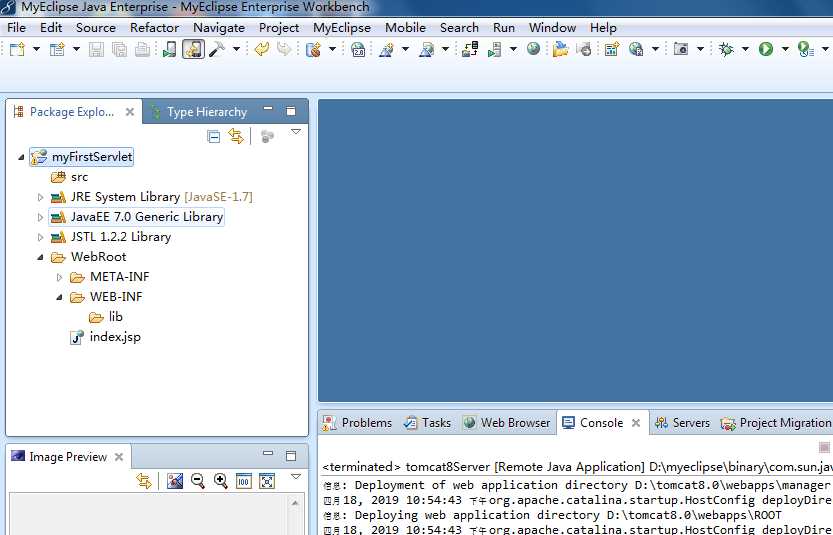Click the Save All stacked floppies icon
The image size is (833, 535).
(x=120, y=49)
